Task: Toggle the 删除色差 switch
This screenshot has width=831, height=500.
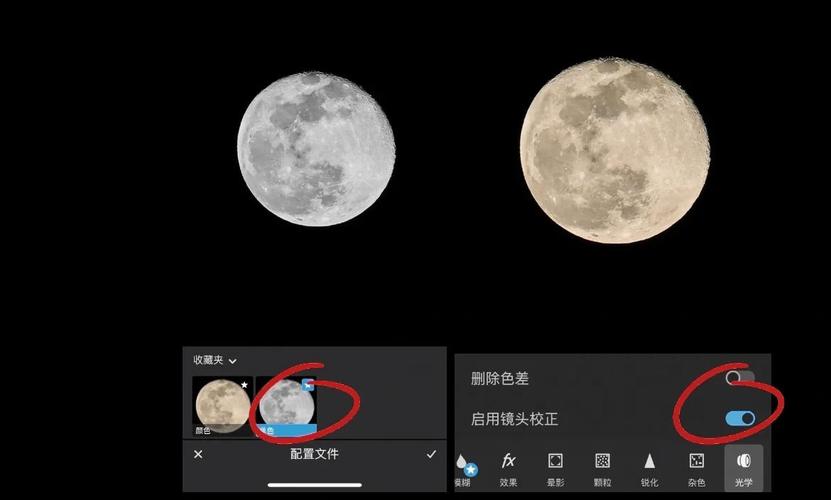Action: point(740,378)
